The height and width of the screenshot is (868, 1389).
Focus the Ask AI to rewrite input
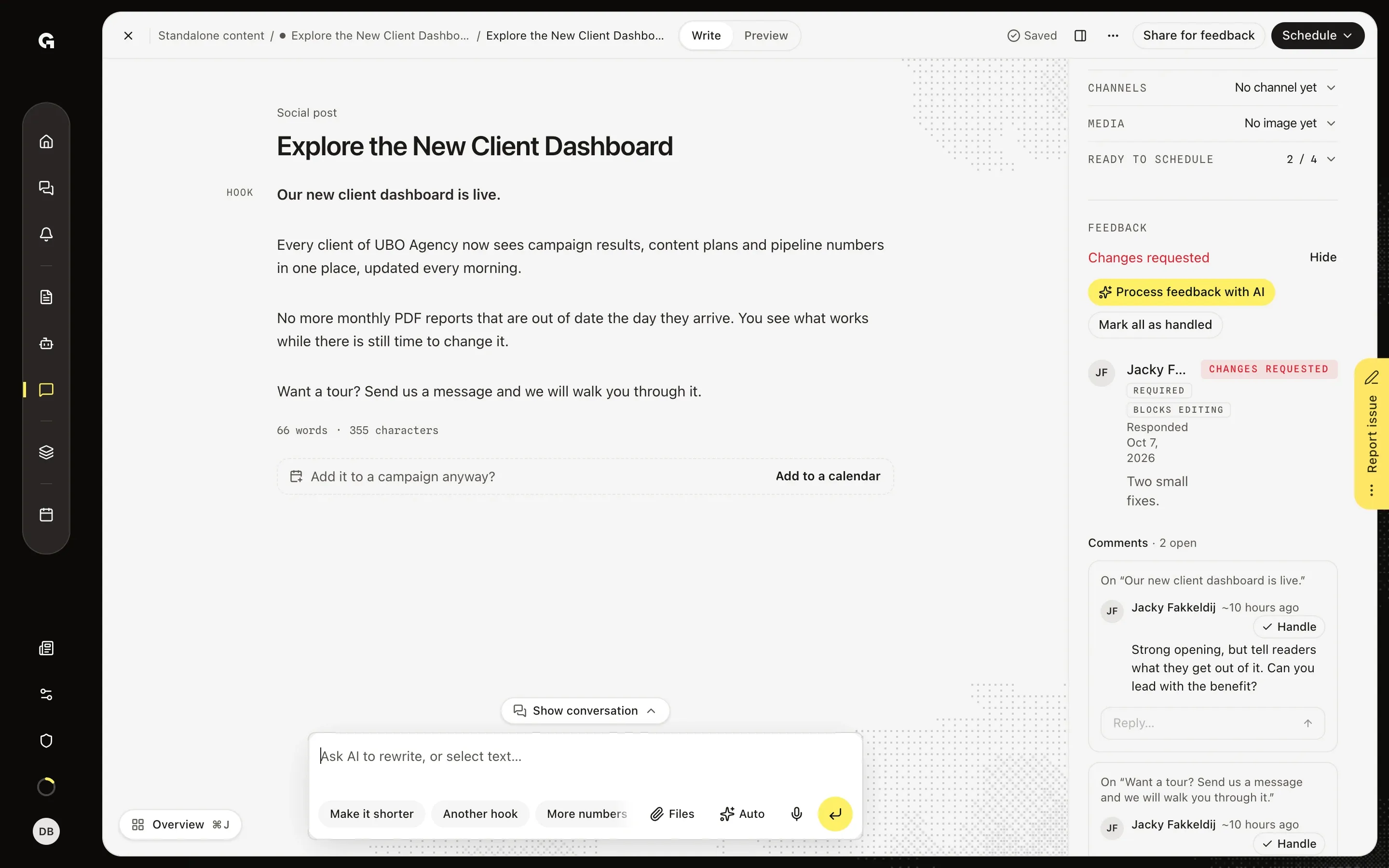pyautogui.click(x=585, y=757)
